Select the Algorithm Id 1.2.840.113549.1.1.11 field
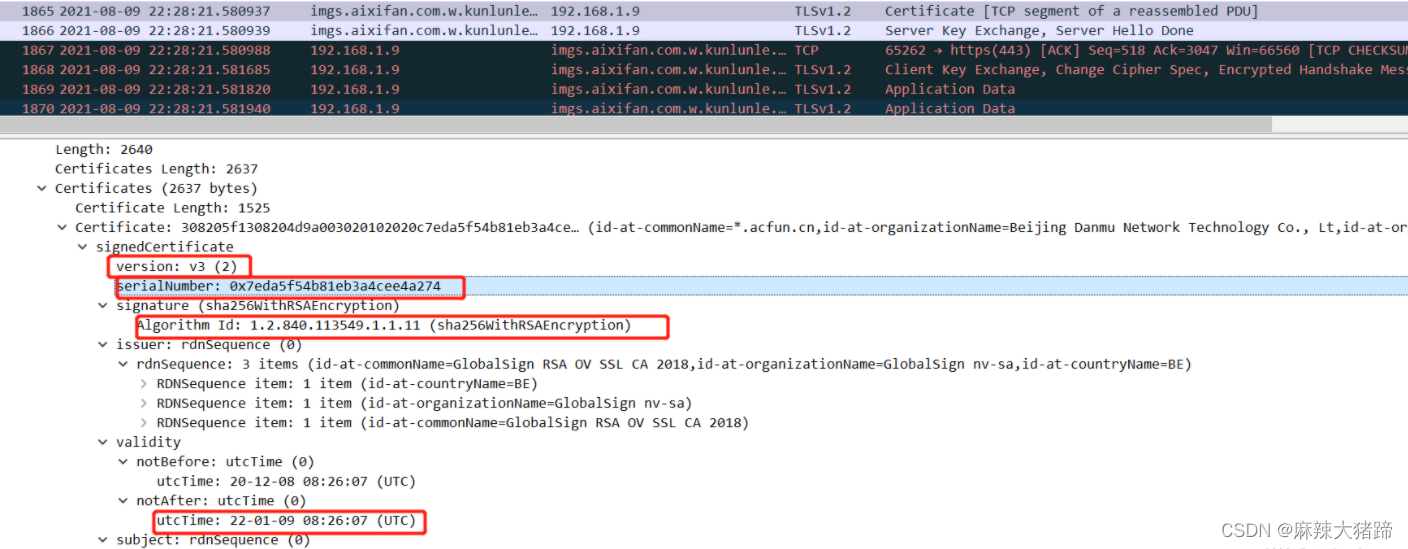Screen dimensions: 1408x549 point(384,326)
